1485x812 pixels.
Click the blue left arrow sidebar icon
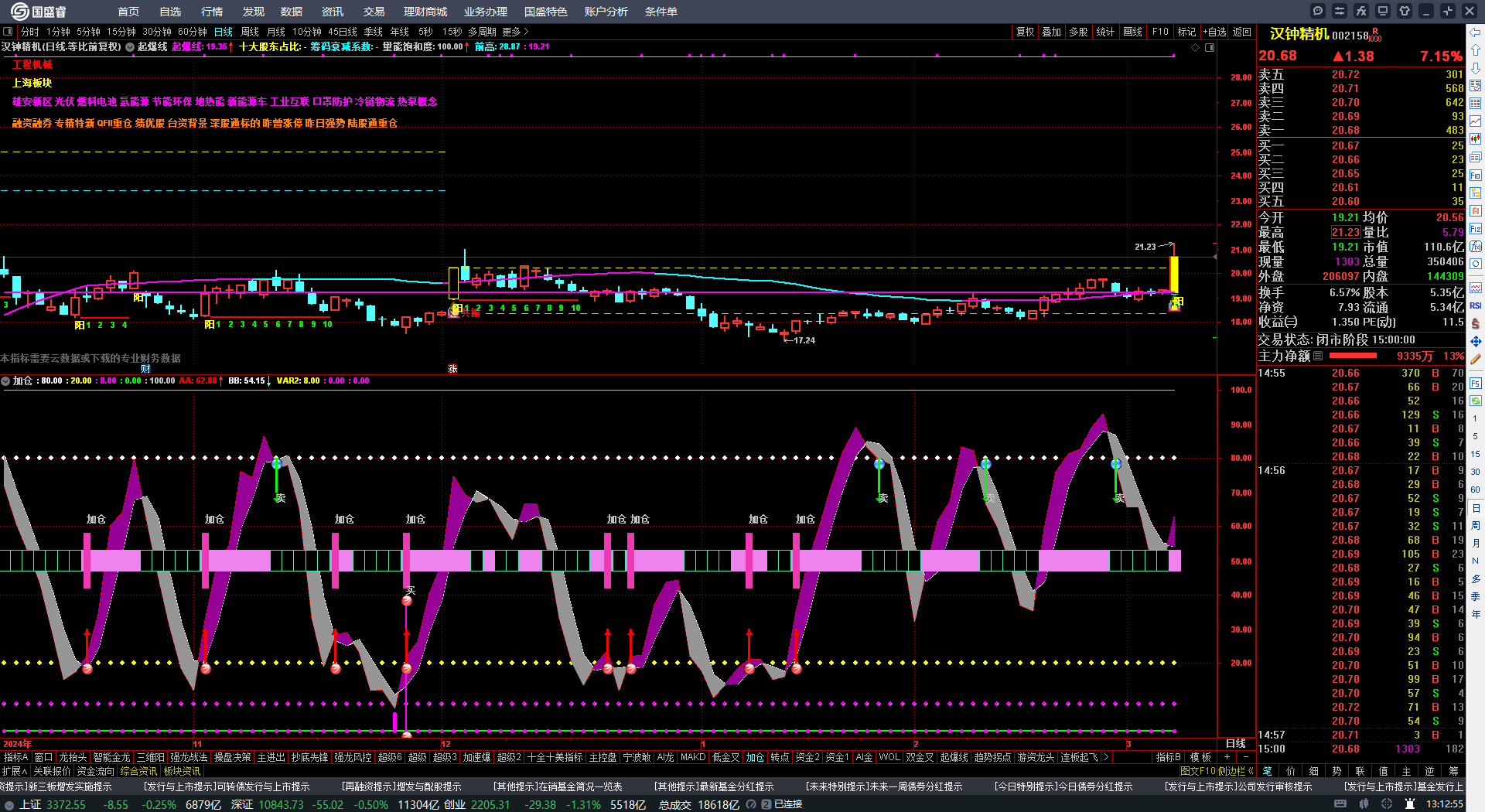click(x=1476, y=32)
